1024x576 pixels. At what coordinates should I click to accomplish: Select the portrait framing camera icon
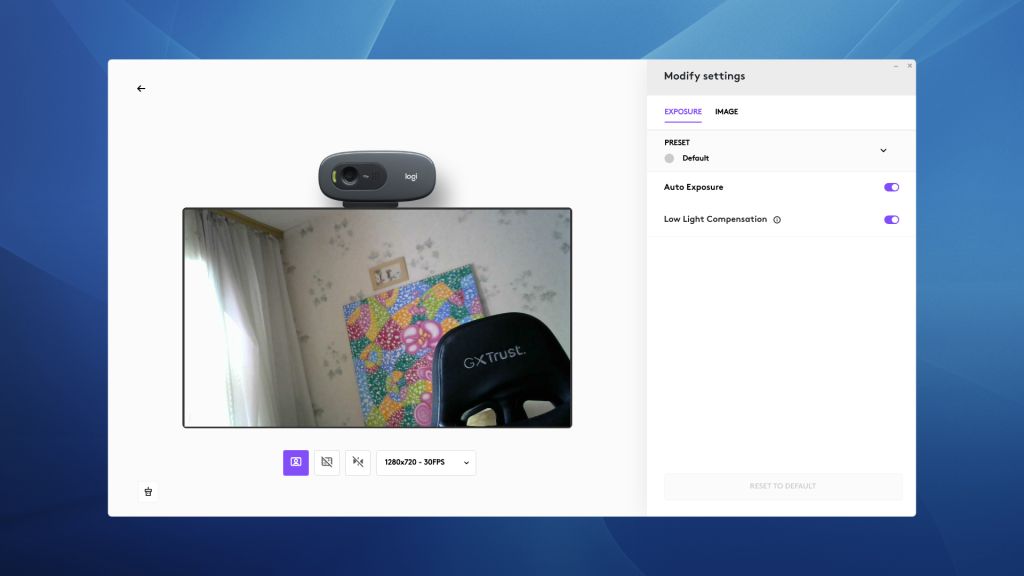296,462
